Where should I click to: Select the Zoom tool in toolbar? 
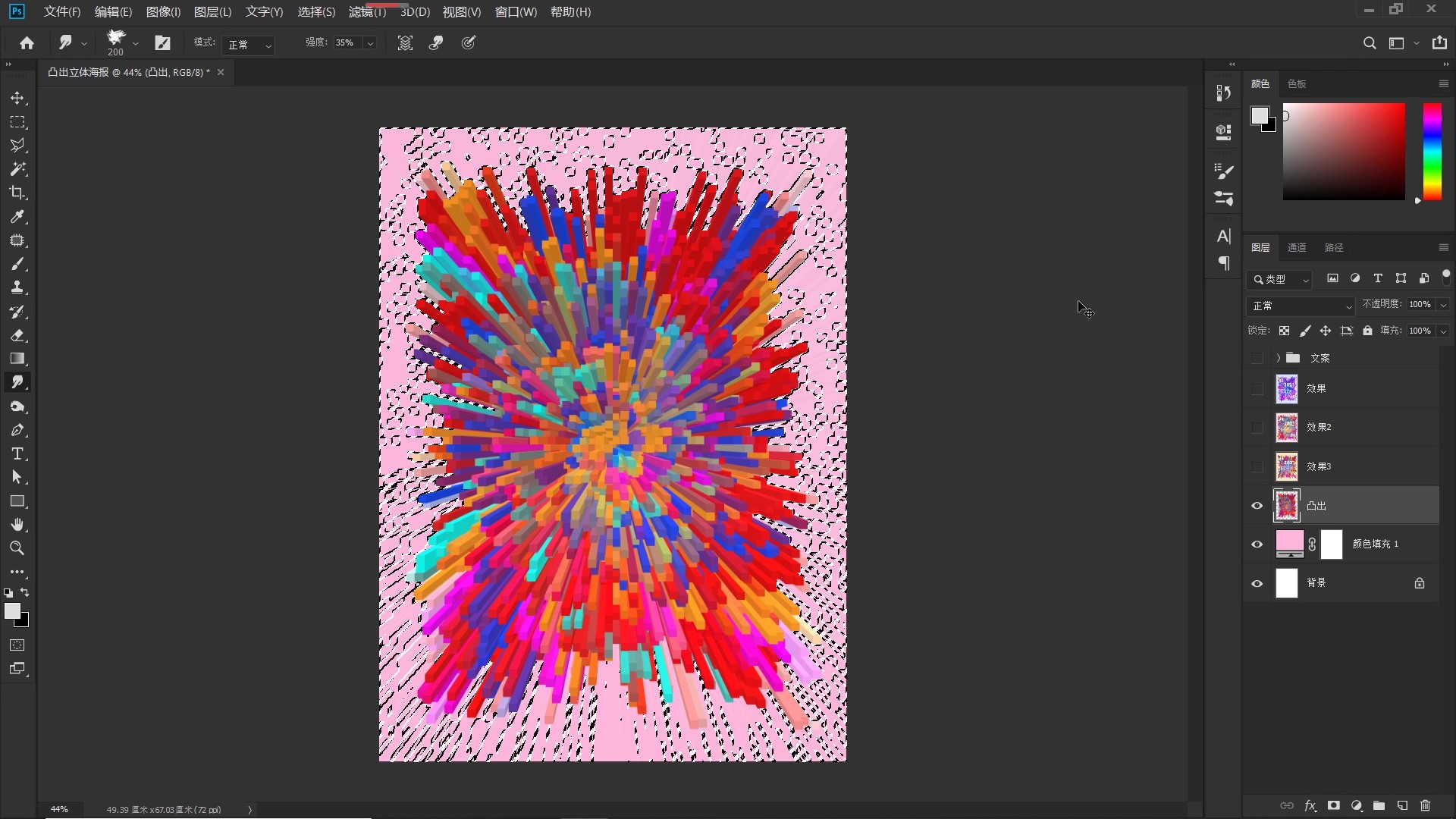click(17, 548)
